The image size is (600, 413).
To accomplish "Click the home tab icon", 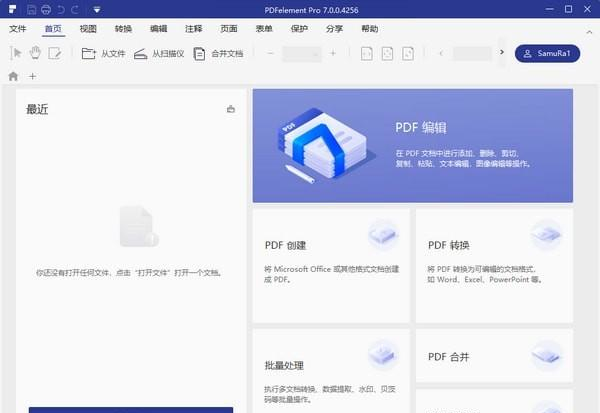I will click(13, 76).
